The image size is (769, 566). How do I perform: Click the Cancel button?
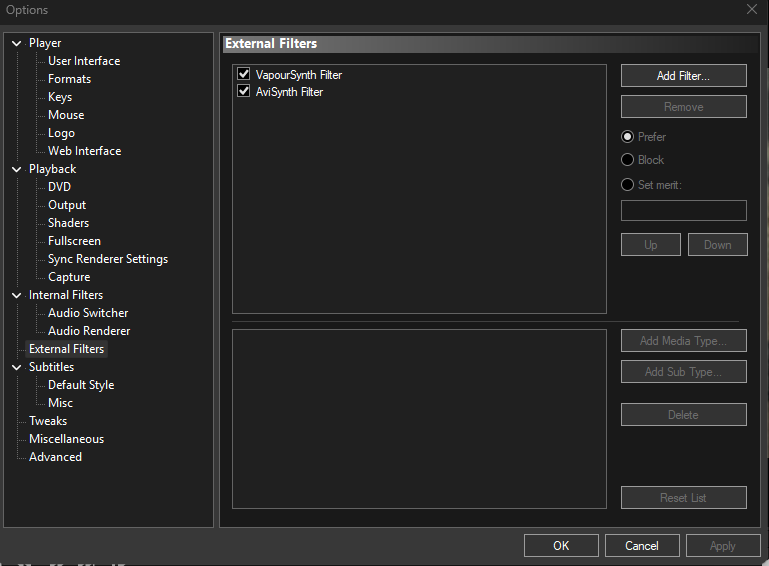click(642, 546)
